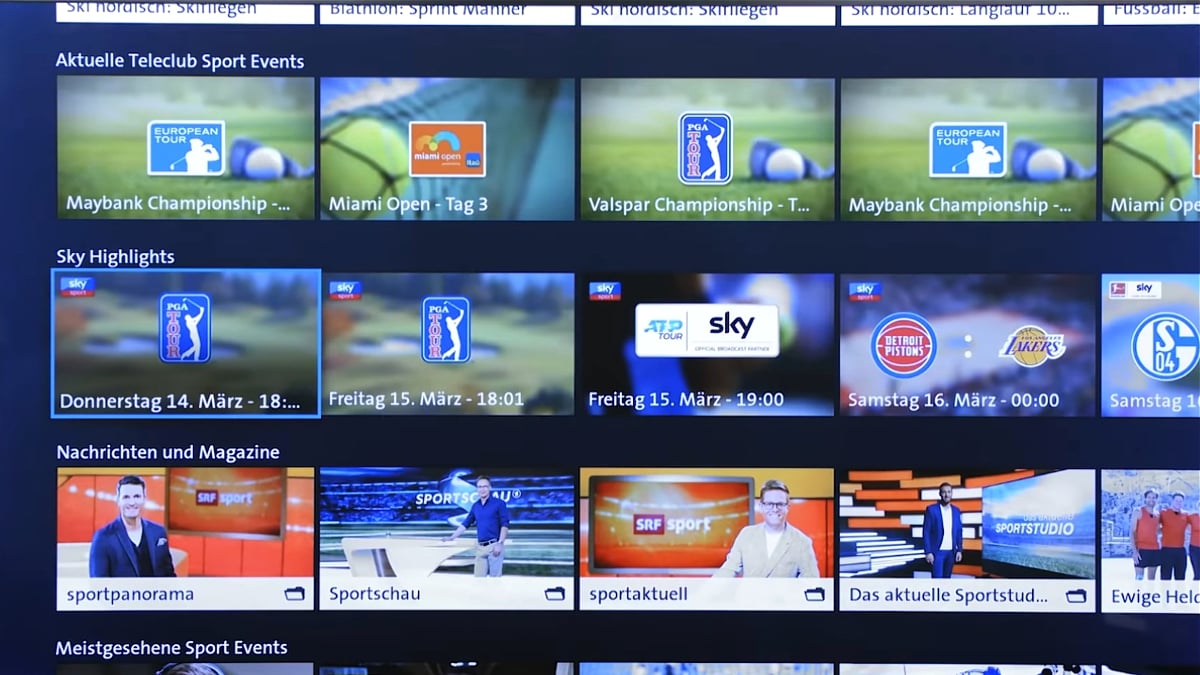
Task: Click the PGA Tour logo on the Valspar Championship card
Action: (705, 148)
